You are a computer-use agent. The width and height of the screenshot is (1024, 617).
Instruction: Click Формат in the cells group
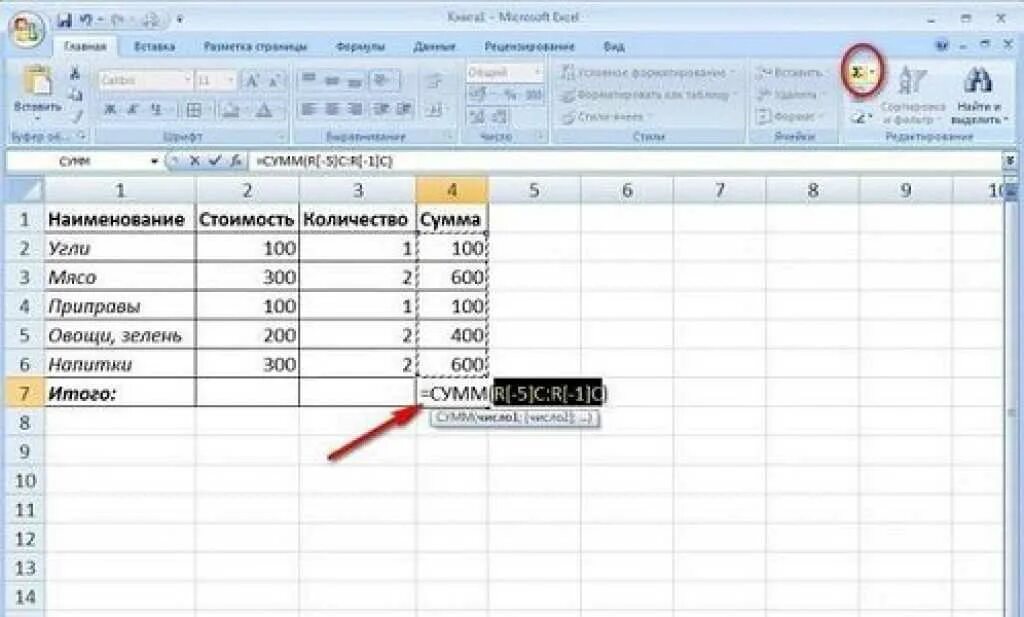pos(786,117)
